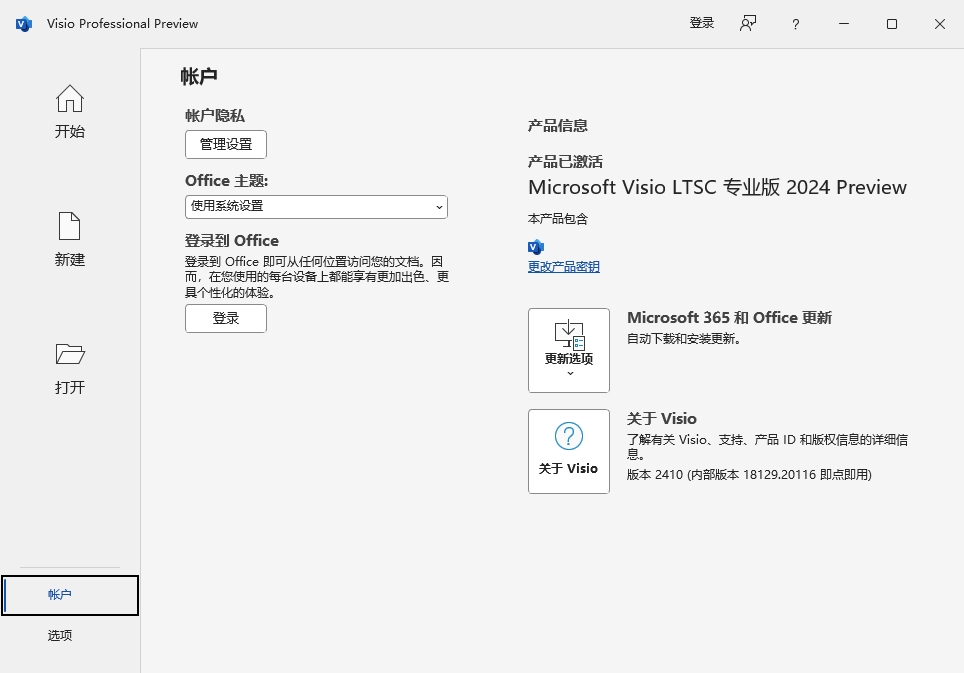This screenshot has width=964, height=673.
Task: Click the small Visio icon under 本产品包含
Action: click(535, 246)
